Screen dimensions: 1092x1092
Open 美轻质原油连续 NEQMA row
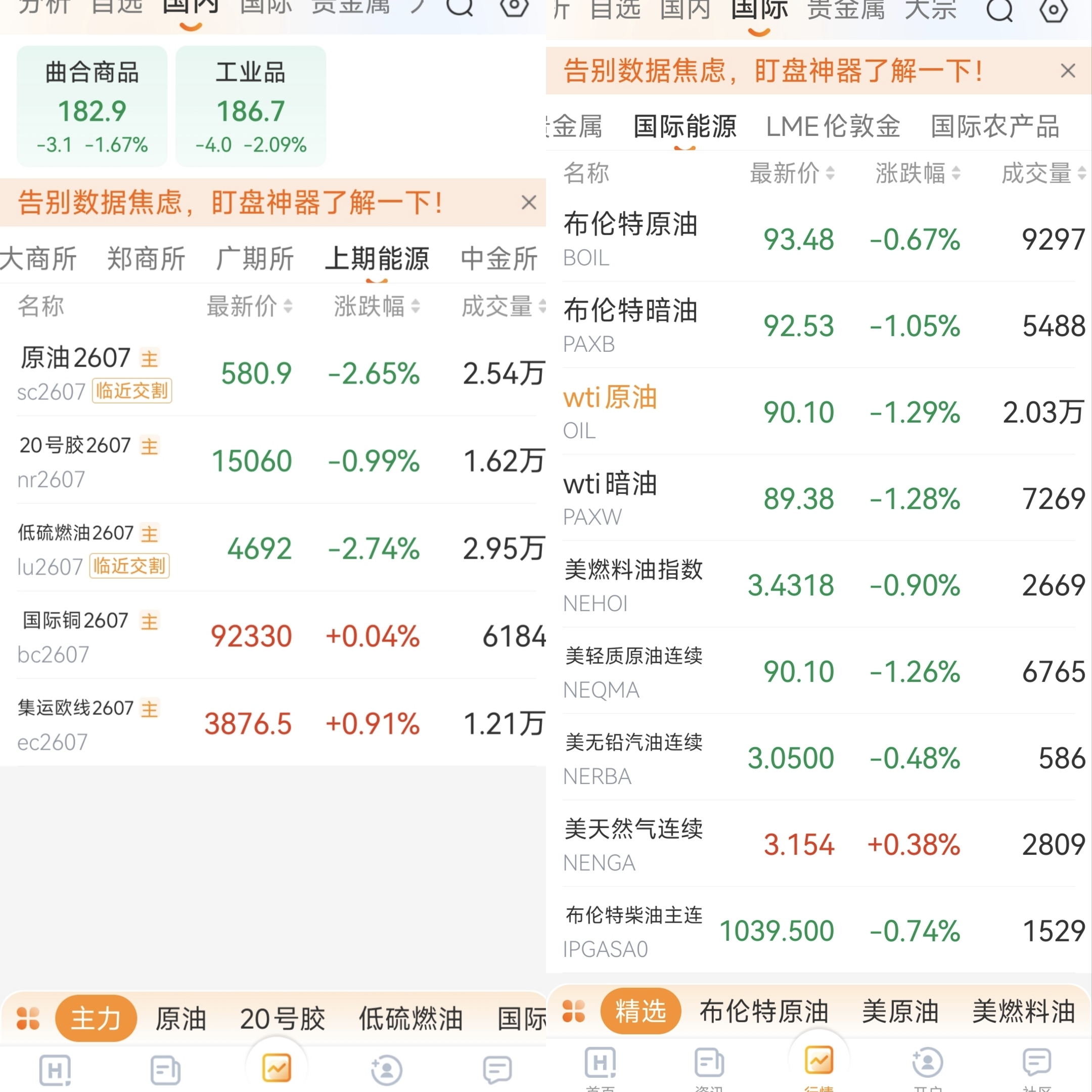coord(819,671)
